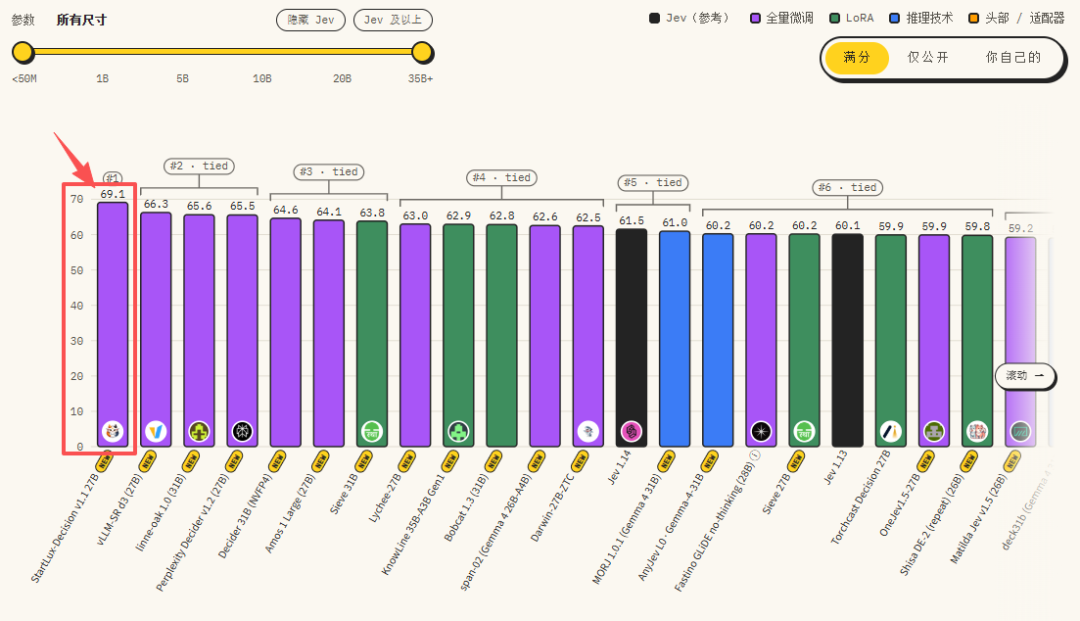The height and width of the screenshot is (621, 1080).
Task: Click the blue AnyJev L0 · Gemma-4-31B bar
Action: click(x=718, y=340)
